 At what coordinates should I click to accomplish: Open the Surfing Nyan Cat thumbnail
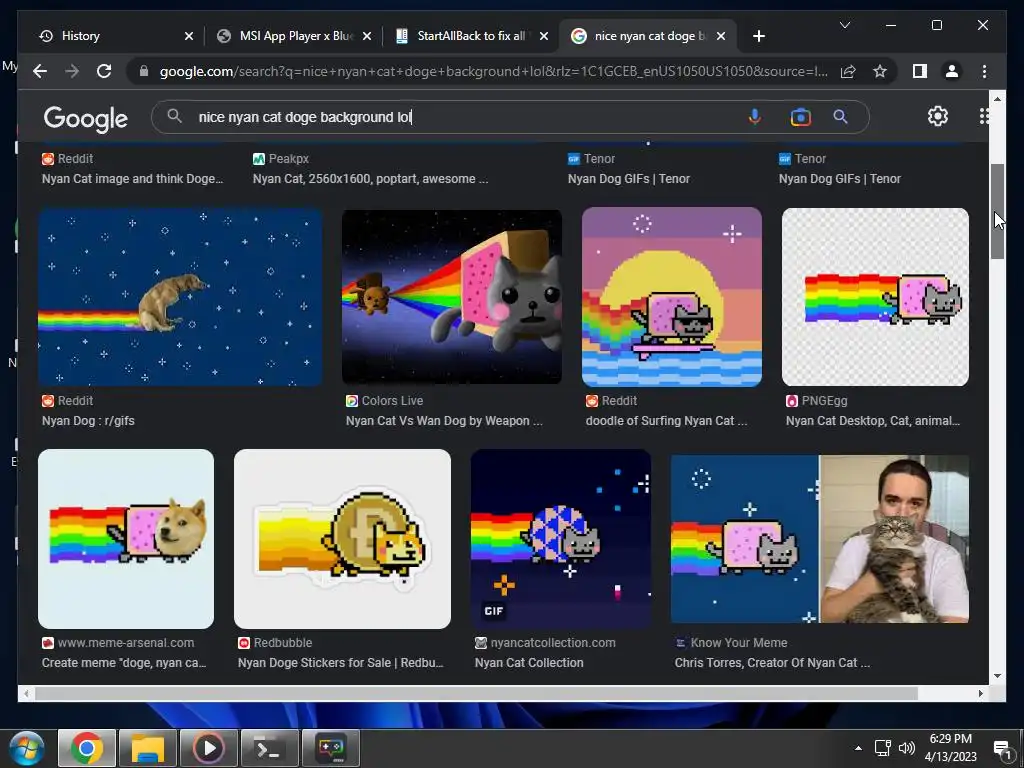click(672, 297)
